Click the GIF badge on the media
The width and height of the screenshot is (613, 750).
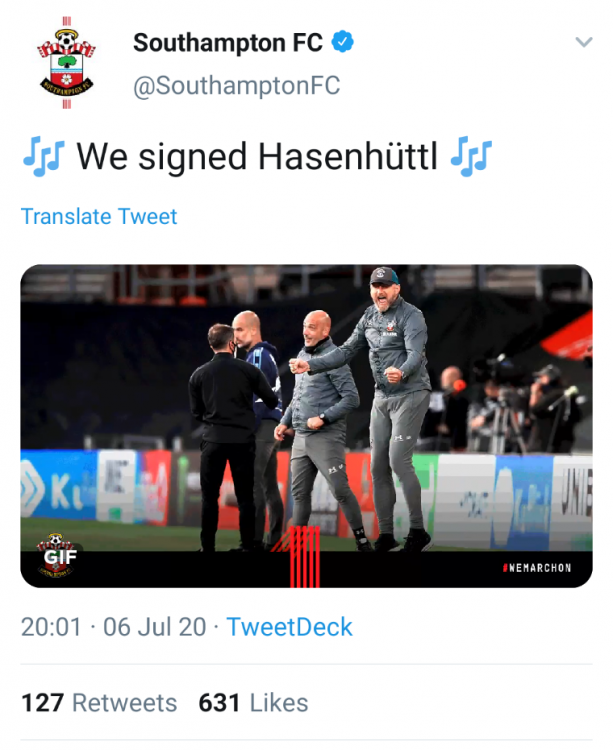(x=59, y=556)
